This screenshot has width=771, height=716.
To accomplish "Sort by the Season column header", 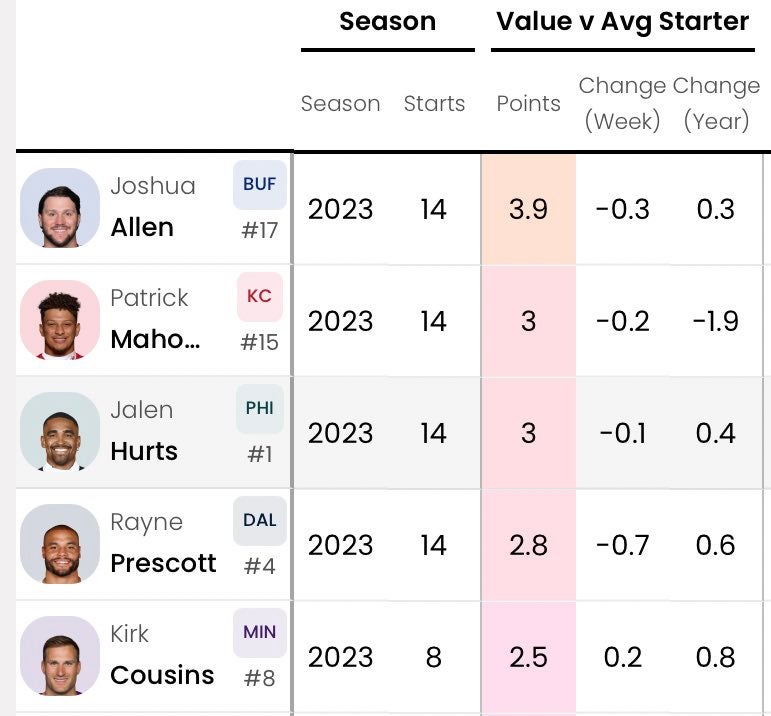I will (x=340, y=104).
